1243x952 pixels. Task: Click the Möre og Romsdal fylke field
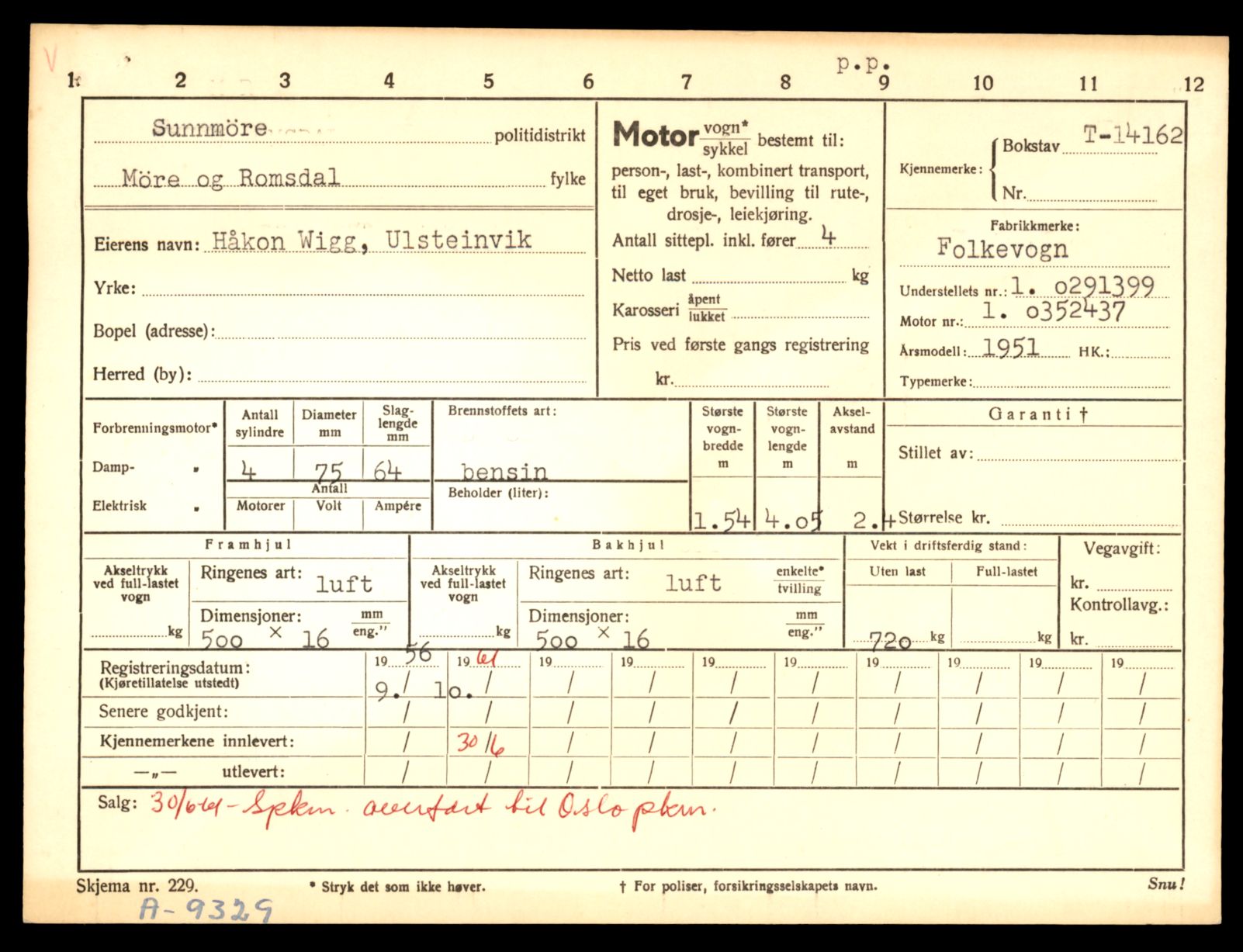tap(230, 178)
